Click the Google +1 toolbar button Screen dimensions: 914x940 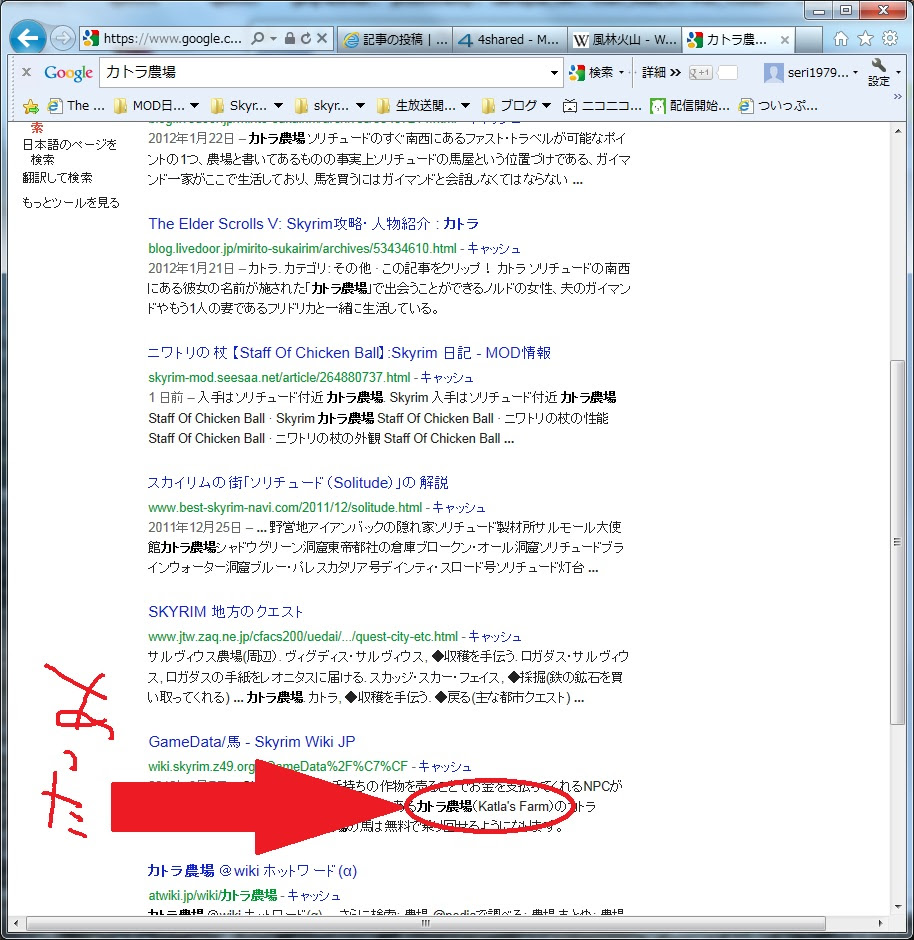click(700, 73)
